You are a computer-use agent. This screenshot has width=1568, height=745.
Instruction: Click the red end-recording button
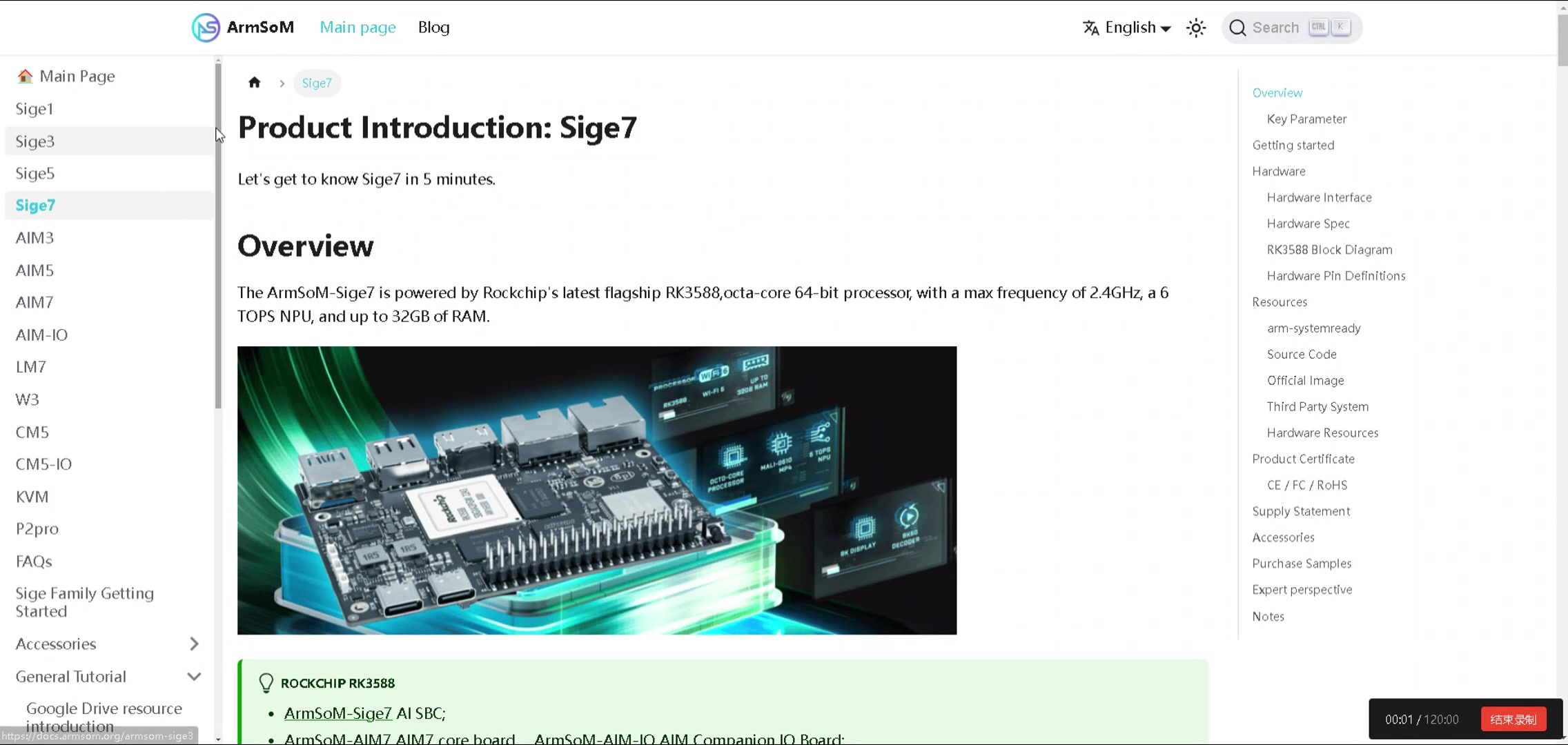[x=1513, y=719]
